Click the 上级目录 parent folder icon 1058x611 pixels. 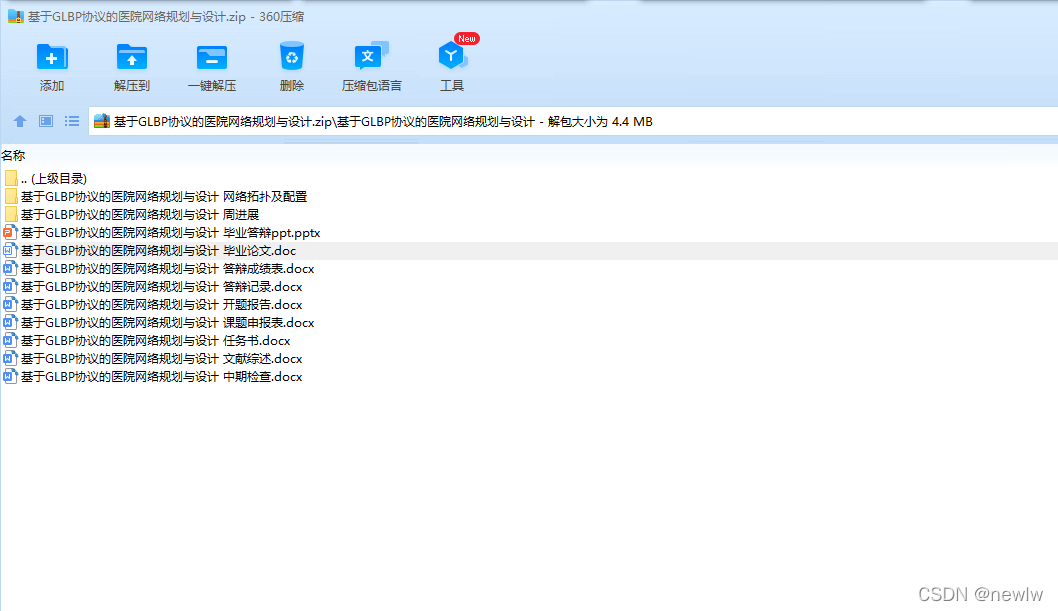(10, 178)
